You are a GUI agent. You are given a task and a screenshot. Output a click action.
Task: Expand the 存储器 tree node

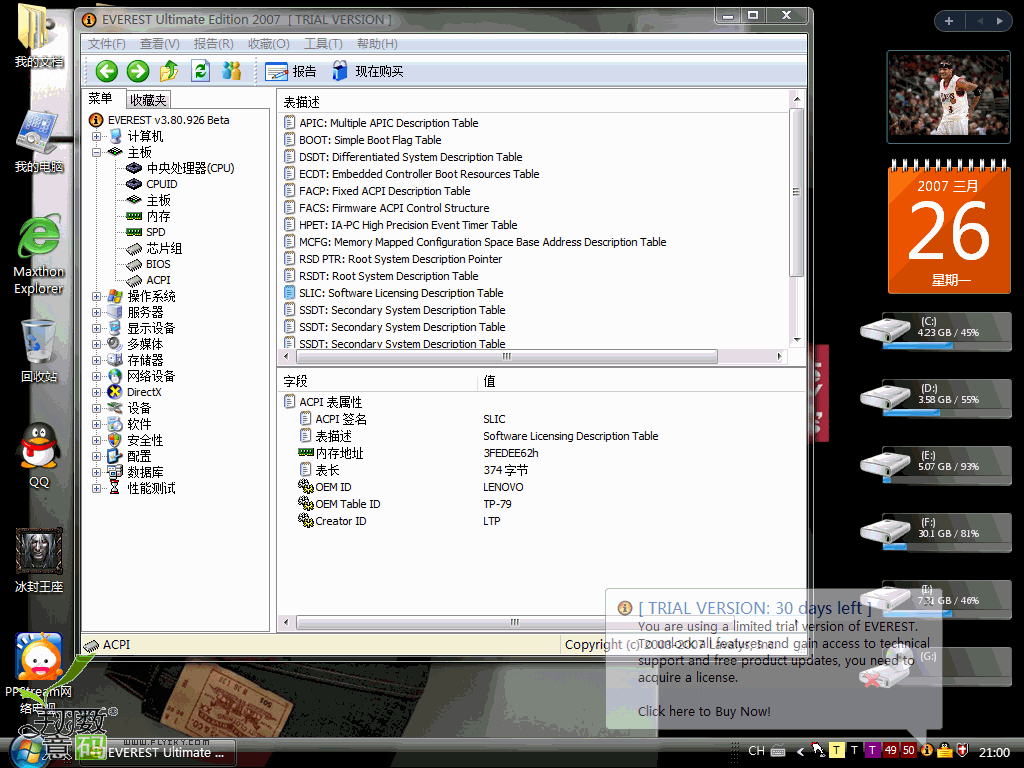click(96, 360)
